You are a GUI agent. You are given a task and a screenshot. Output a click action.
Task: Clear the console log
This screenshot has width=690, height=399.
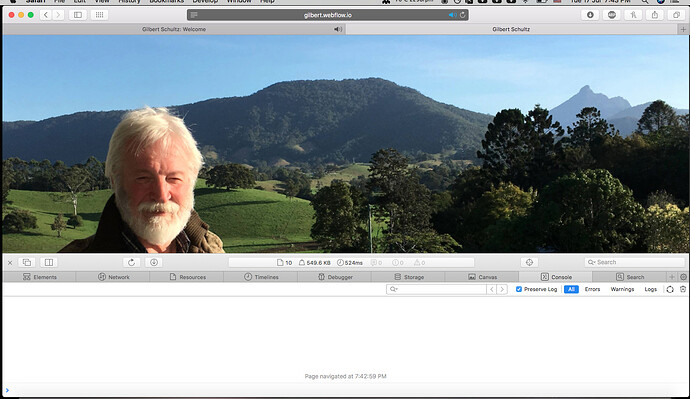(683, 289)
